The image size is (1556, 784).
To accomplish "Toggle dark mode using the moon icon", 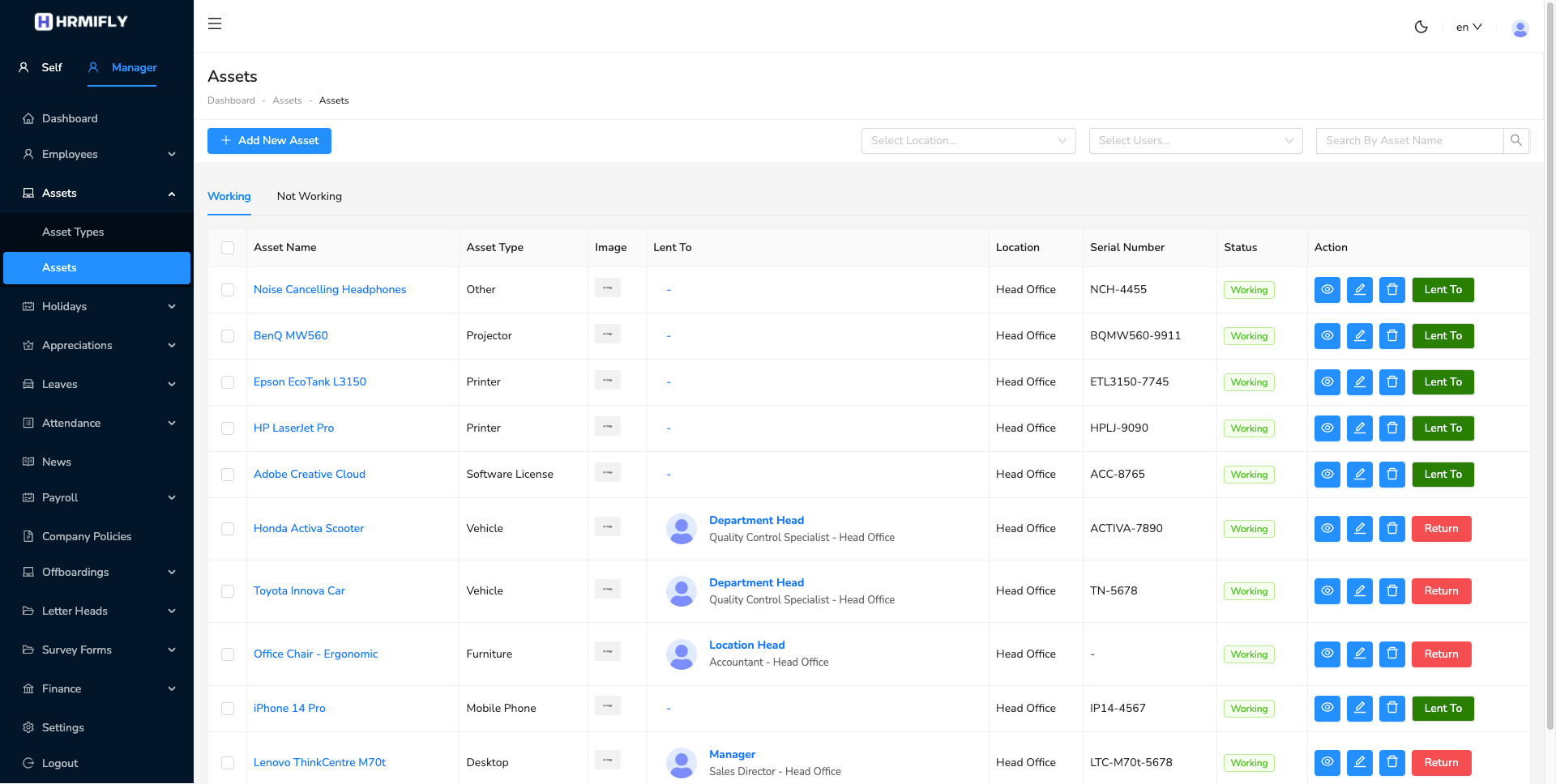I will 1421,27.
